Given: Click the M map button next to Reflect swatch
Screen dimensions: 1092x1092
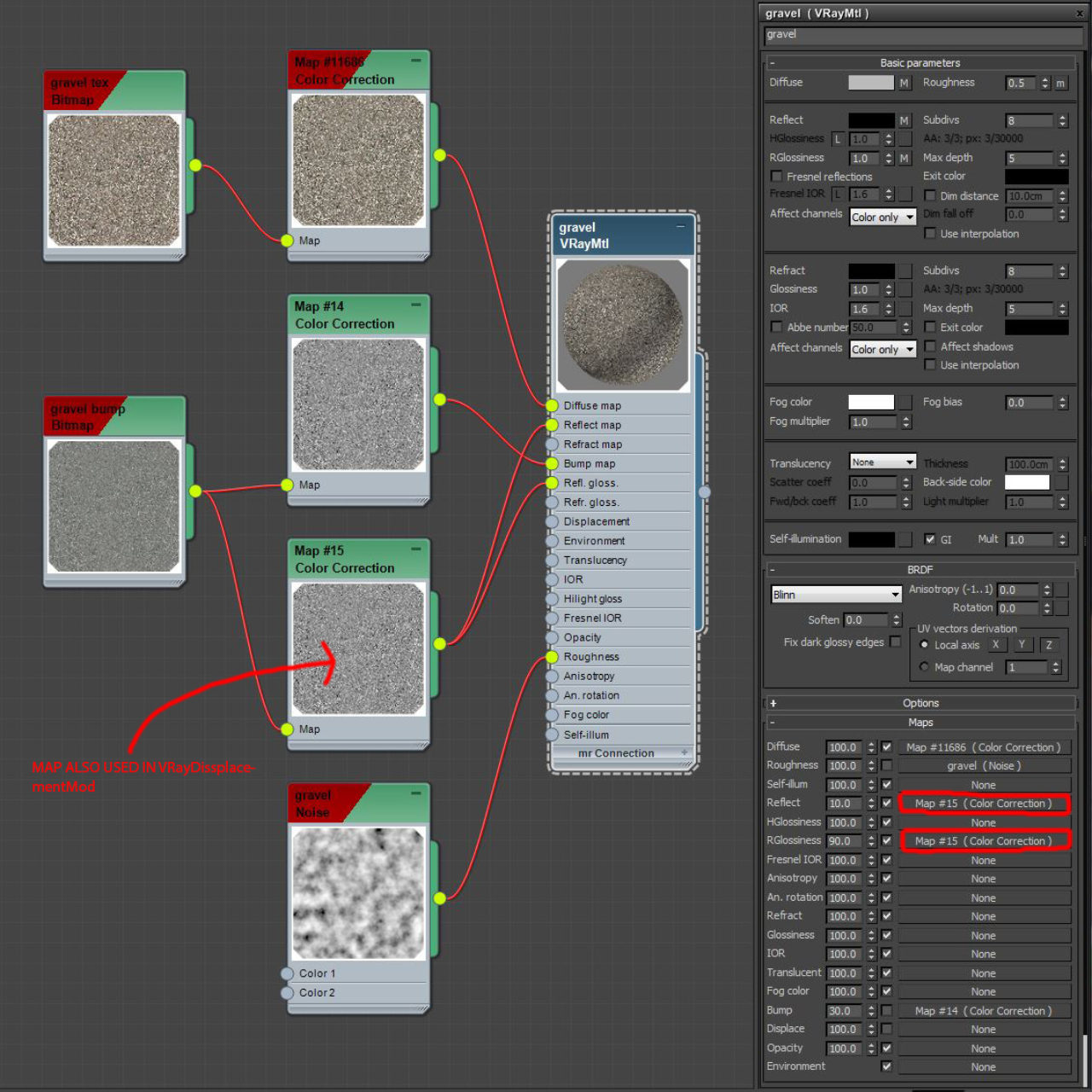Looking at the screenshot, I should [x=904, y=120].
